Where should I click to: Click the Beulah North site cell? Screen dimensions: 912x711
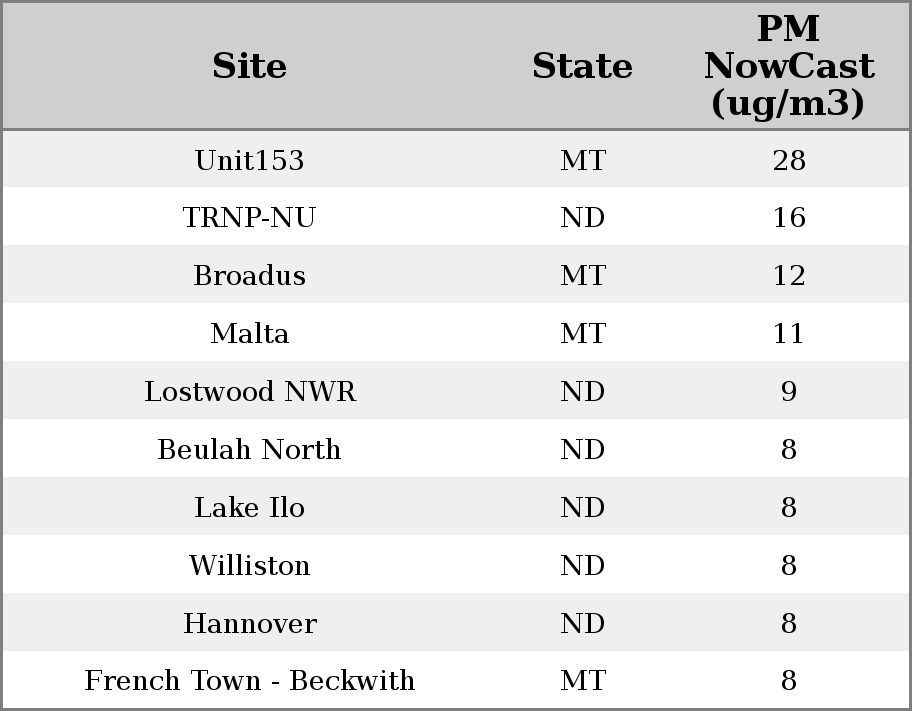click(249, 450)
